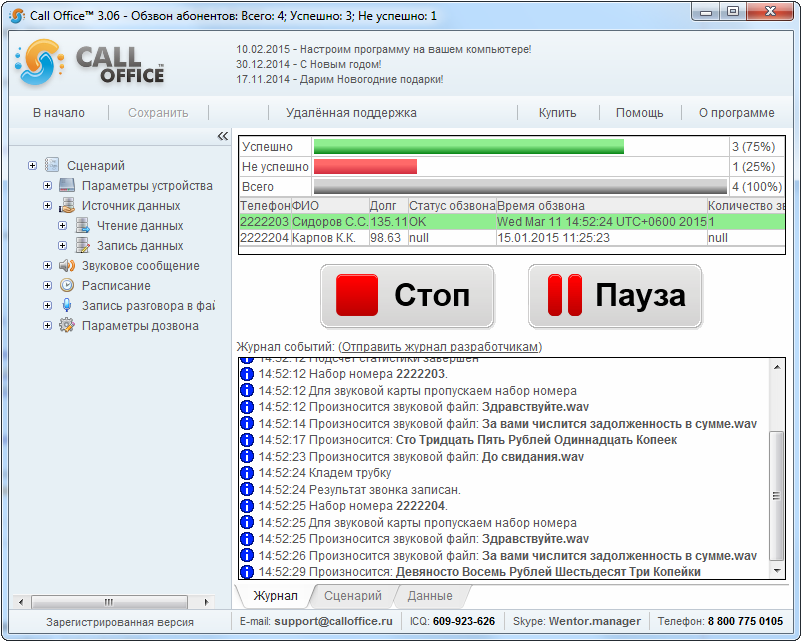This screenshot has height=642, width=802.
Task: Click info icon of 'Набор номера 2222203' entry
Action: coord(247,373)
